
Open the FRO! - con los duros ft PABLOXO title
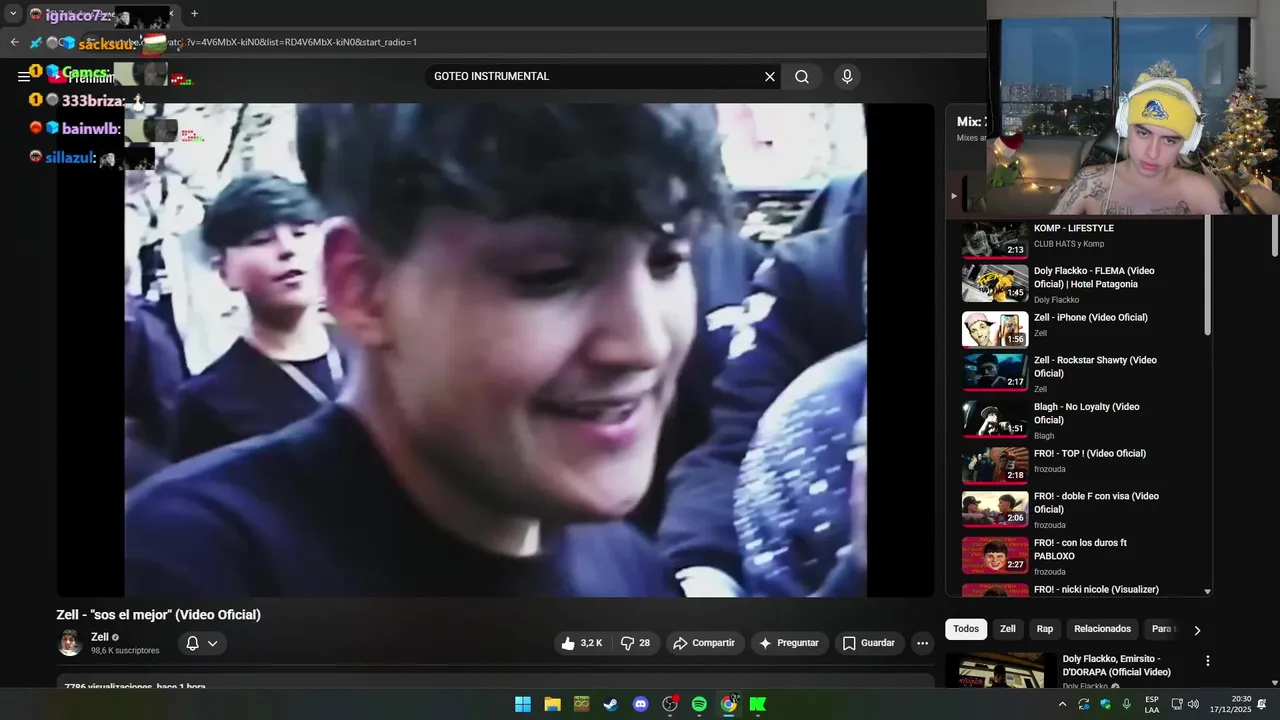click(1080, 549)
